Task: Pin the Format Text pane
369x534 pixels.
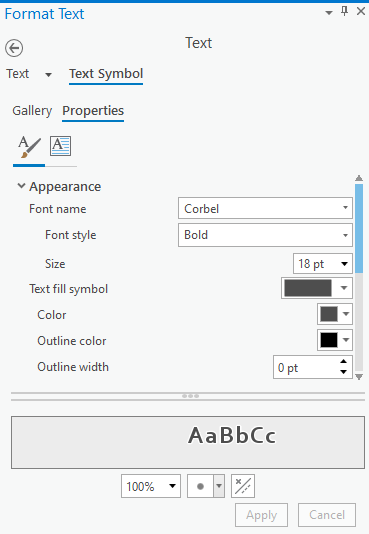Action: [344, 12]
